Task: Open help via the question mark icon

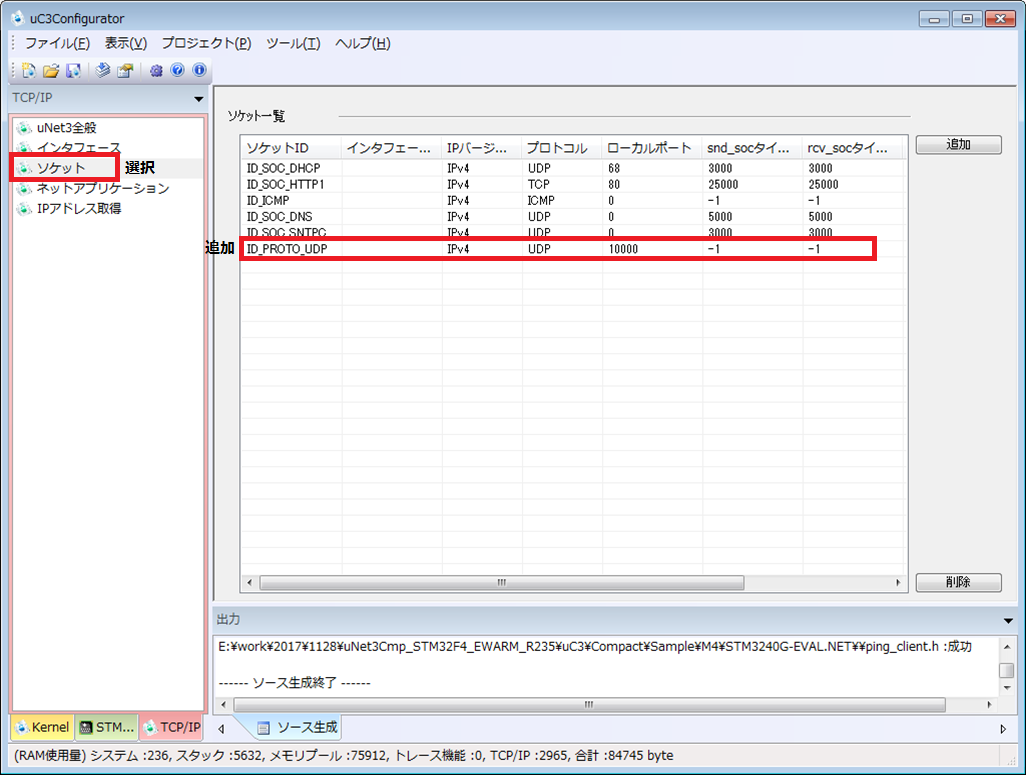Action: pyautogui.click(x=177, y=70)
